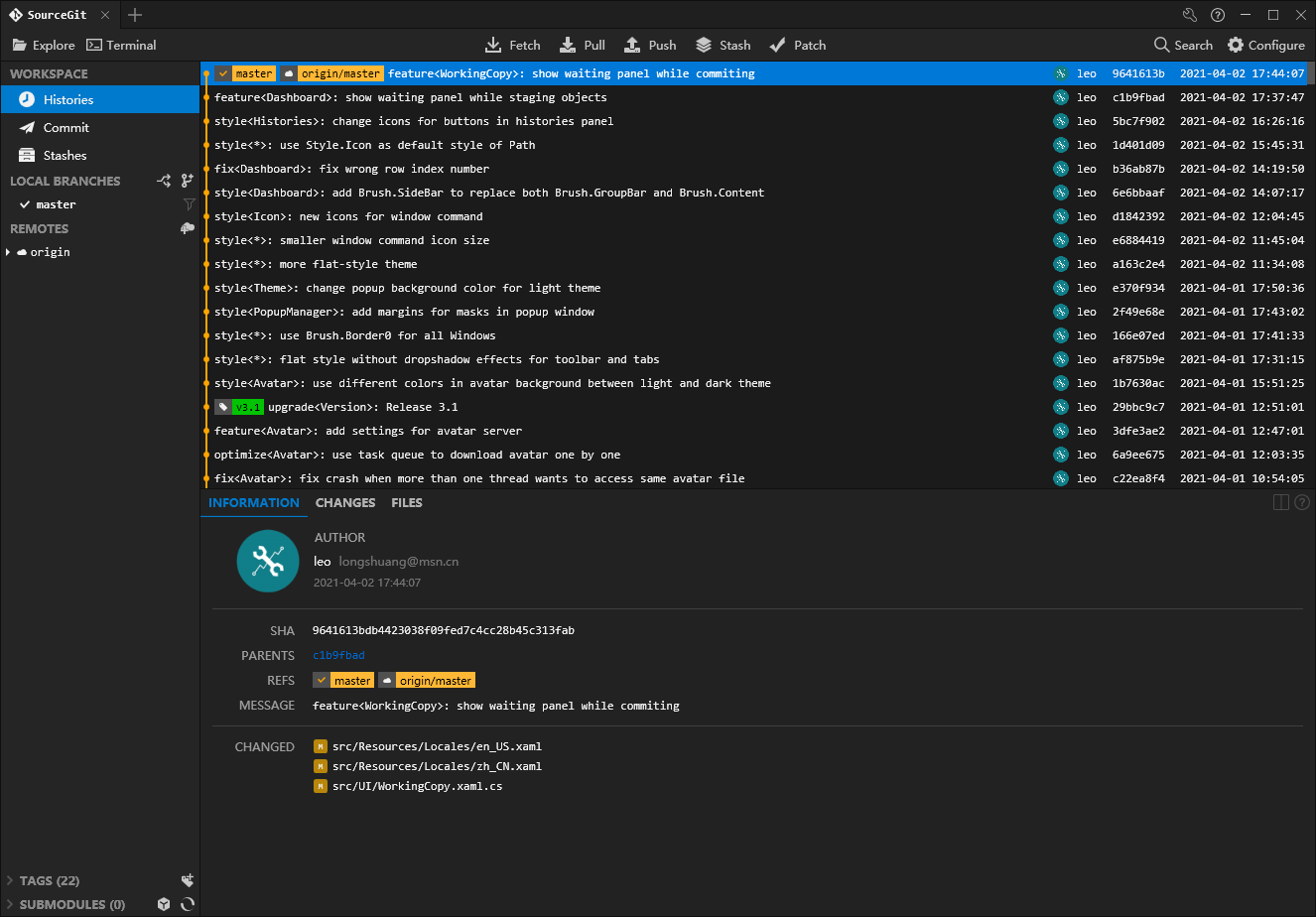This screenshot has height=917, width=1316.
Task: Click the v3.1 tag label in commit list
Action: 239,407
